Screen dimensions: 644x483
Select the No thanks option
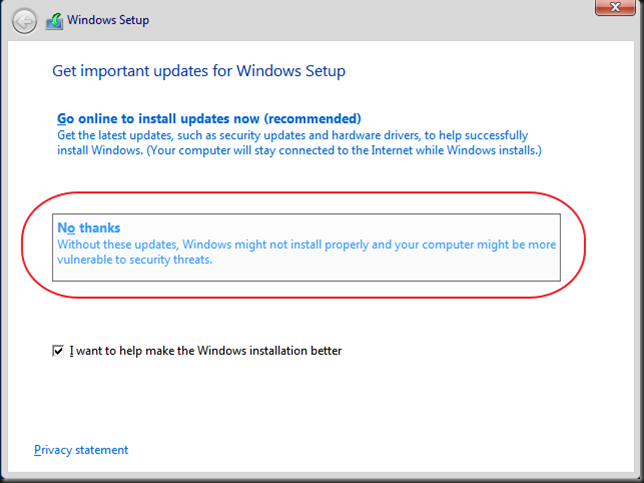pos(306,247)
